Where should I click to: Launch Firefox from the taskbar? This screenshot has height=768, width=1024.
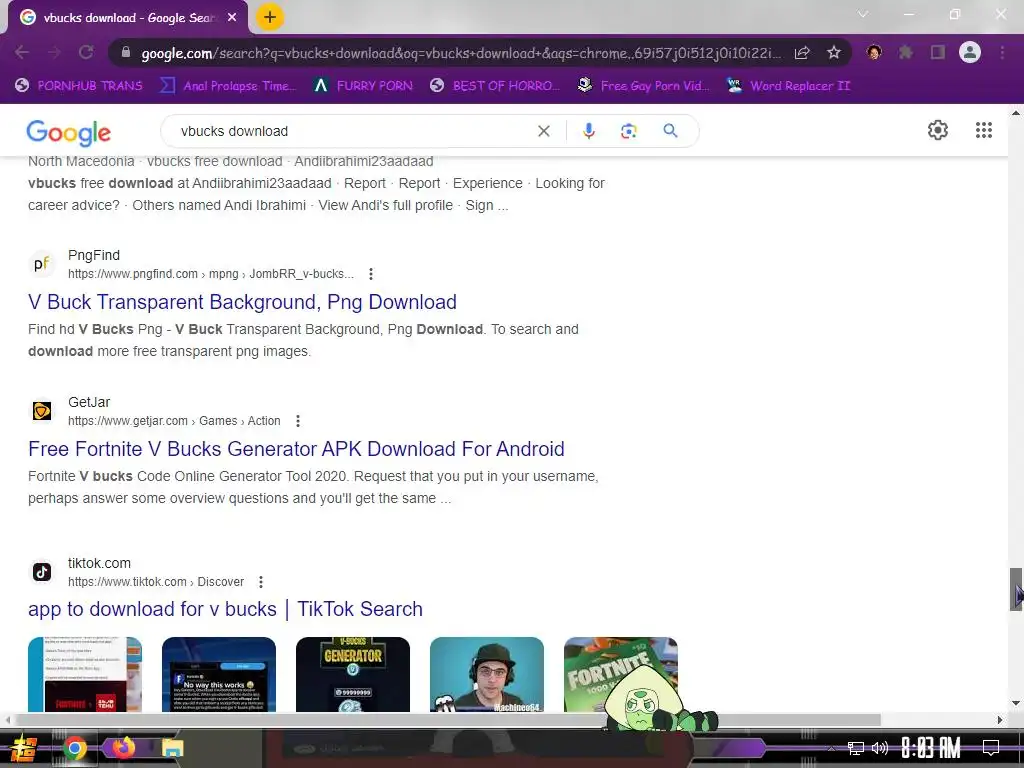coord(123,748)
